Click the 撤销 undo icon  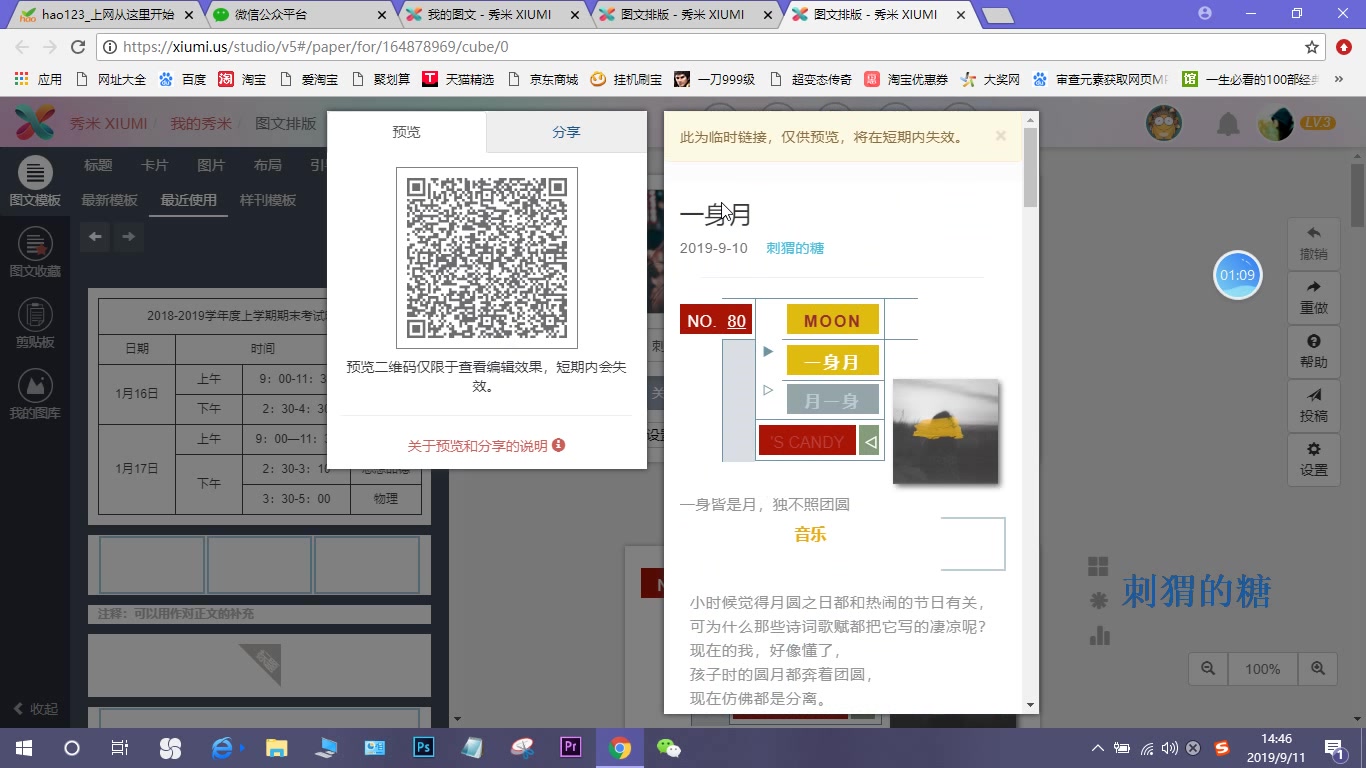[x=1313, y=240]
